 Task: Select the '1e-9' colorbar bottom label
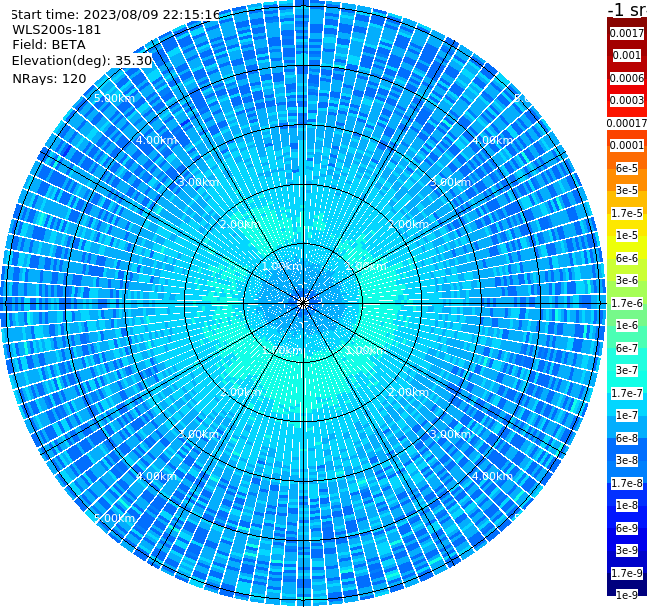tap(627, 595)
